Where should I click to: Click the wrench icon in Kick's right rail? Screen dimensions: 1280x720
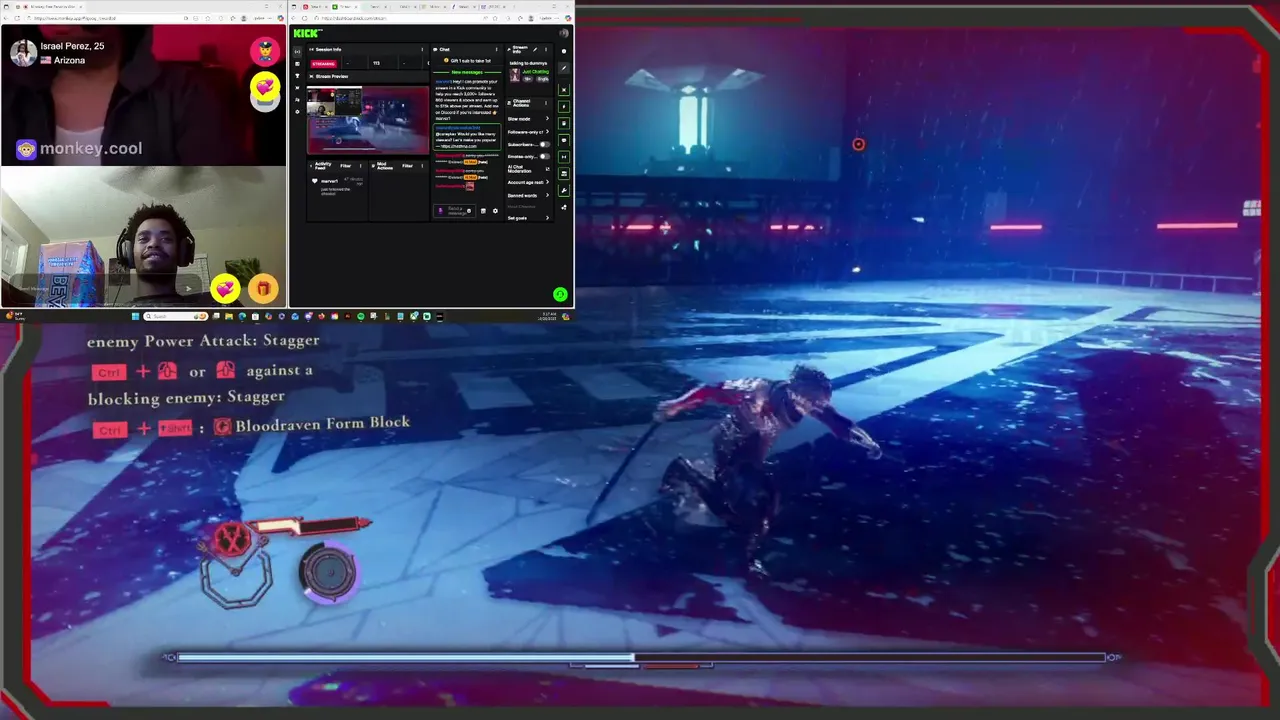[x=564, y=190]
